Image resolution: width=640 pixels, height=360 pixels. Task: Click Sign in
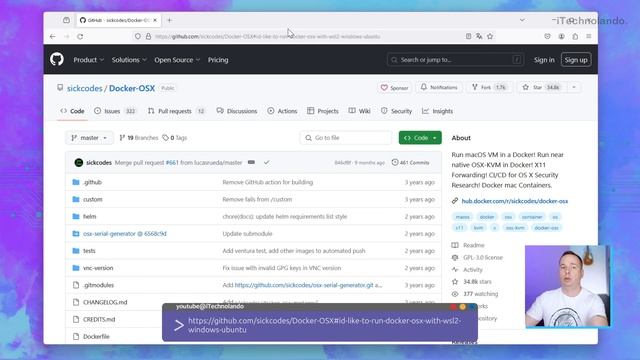click(544, 60)
